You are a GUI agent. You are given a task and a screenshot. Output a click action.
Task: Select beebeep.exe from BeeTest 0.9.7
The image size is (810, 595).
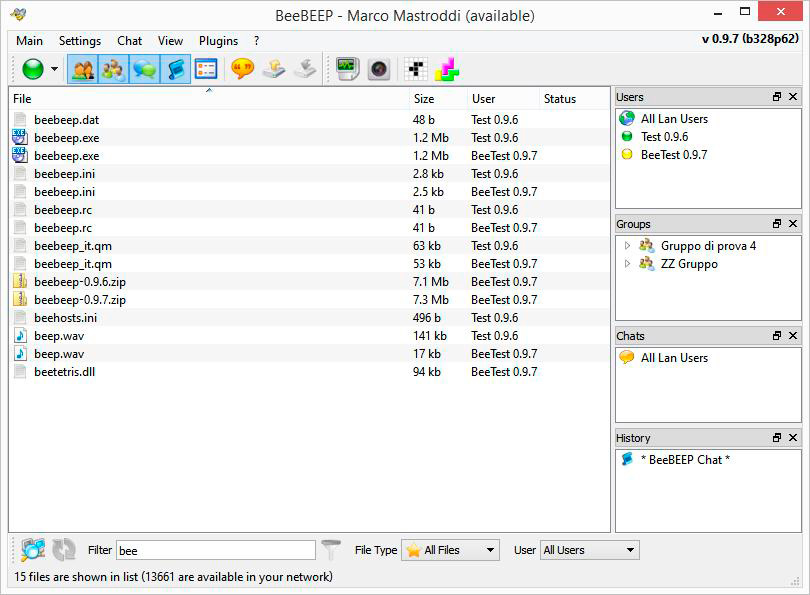tap(309, 156)
